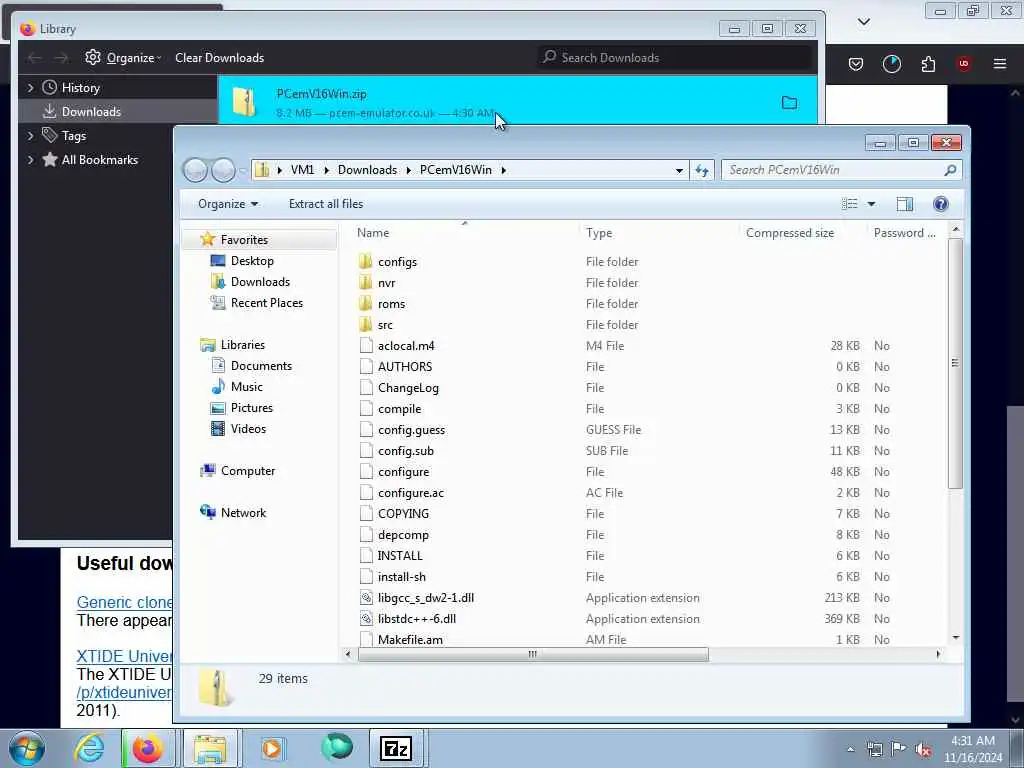Image resolution: width=1024 pixels, height=768 pixels.
Task: Select Computer in the navigation pane
Action: coord(248,471)
